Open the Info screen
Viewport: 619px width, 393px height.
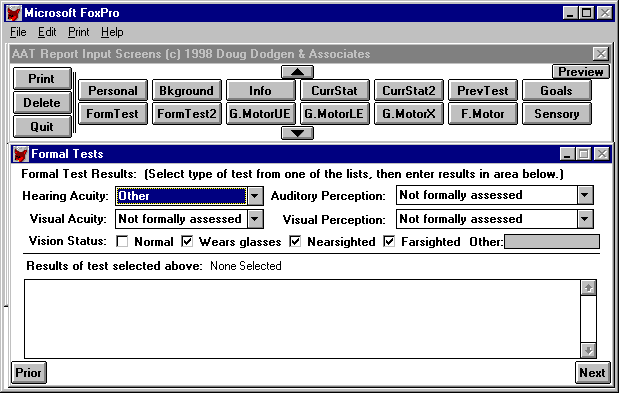point(261,90)
